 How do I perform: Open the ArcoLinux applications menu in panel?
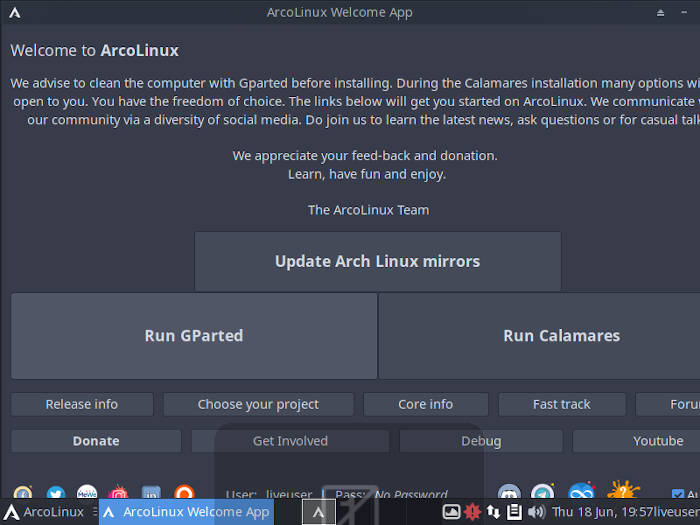(x=44, y=512)
